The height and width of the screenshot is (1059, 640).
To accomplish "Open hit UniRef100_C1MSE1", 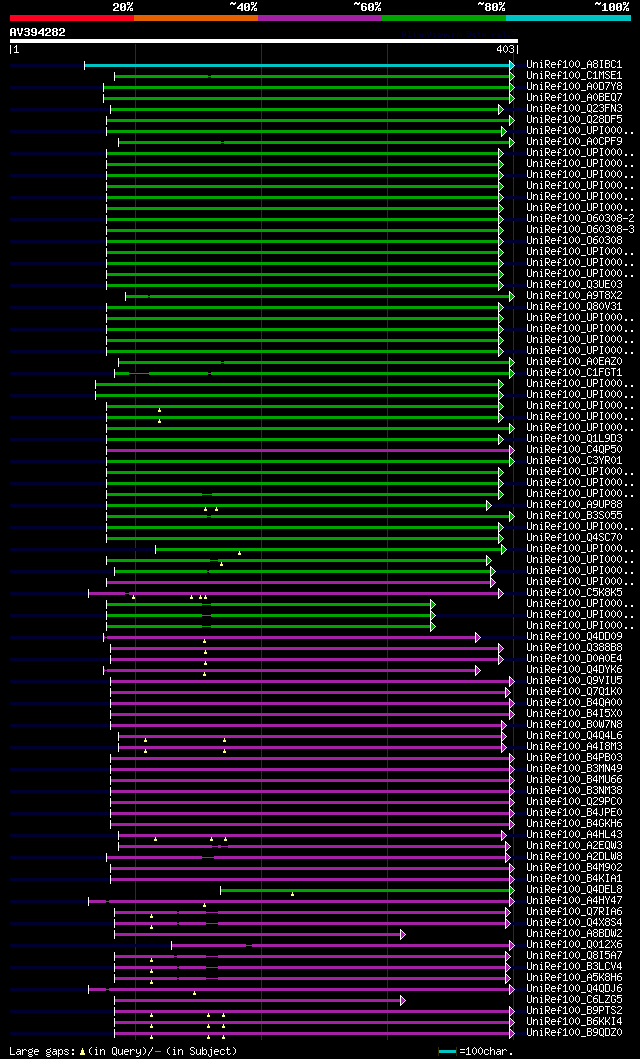I will pos(575,76).
